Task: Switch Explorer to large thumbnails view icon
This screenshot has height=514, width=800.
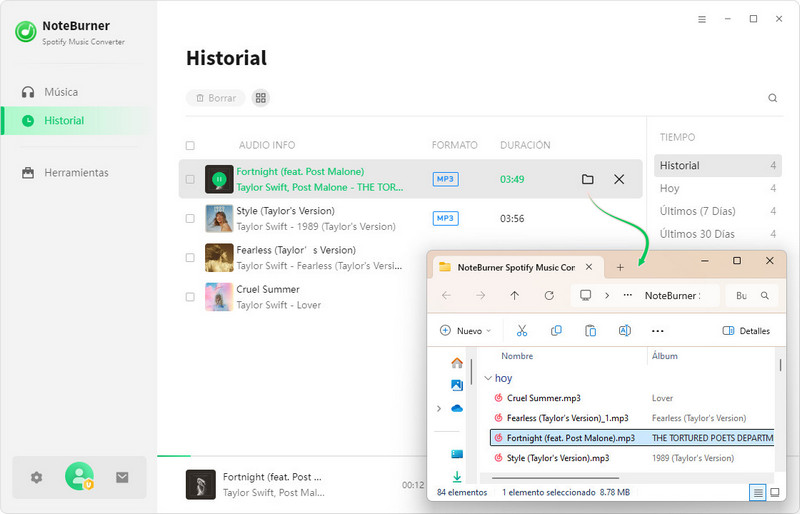Action: pyautogui.click(x=774, y=493)
